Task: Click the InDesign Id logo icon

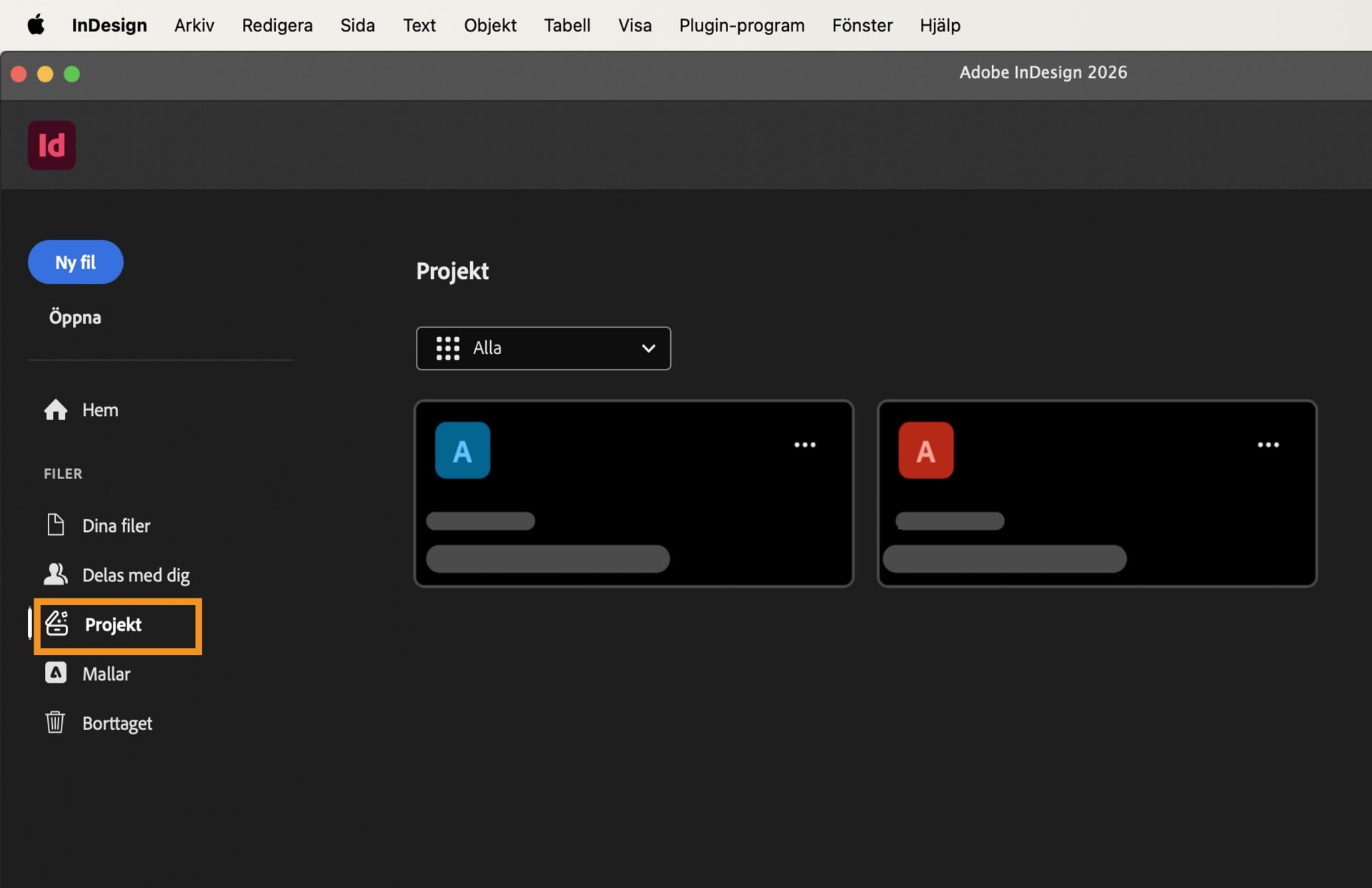Action: click(51, 145)
